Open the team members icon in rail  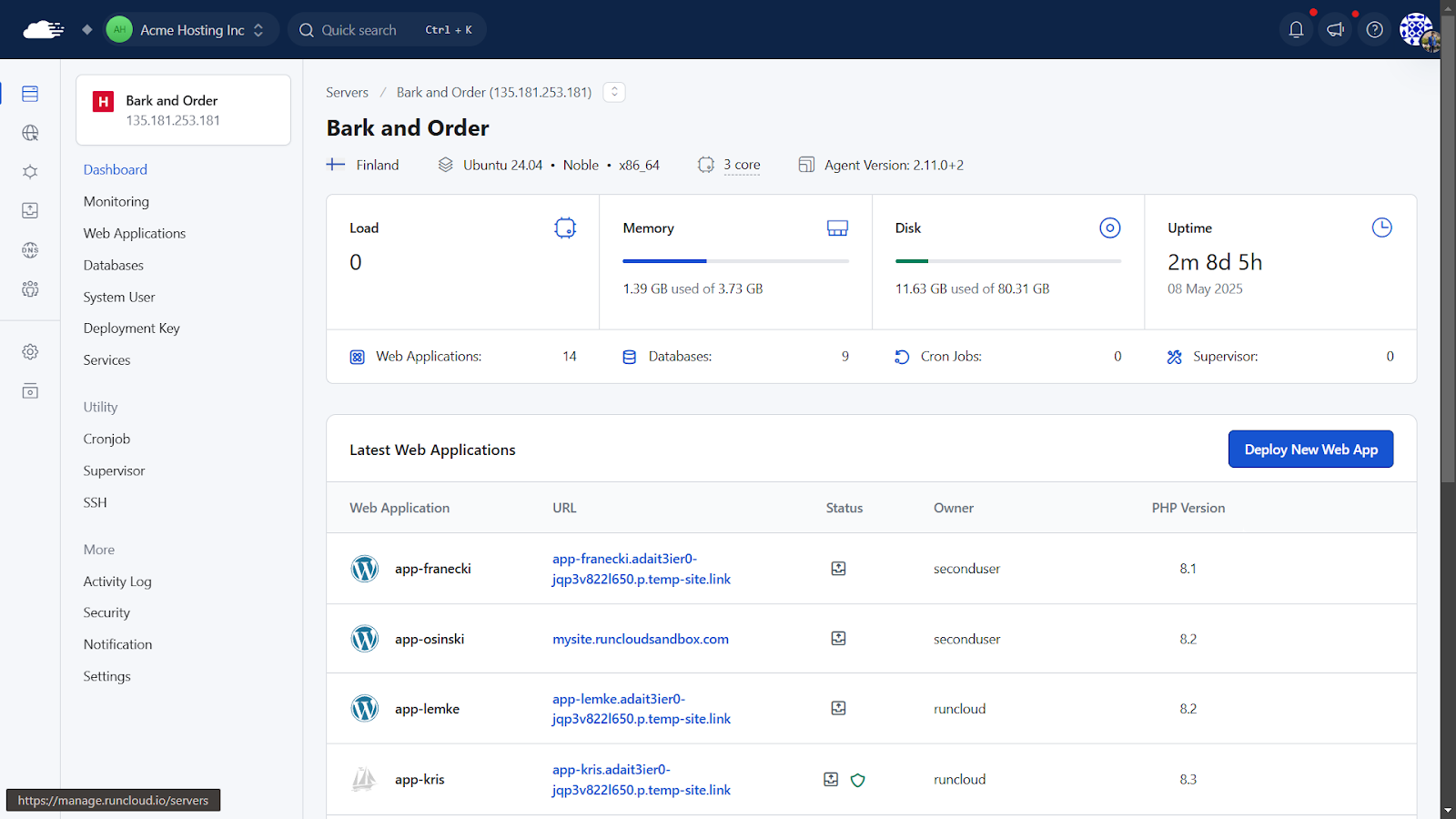(x=30, y=289)
